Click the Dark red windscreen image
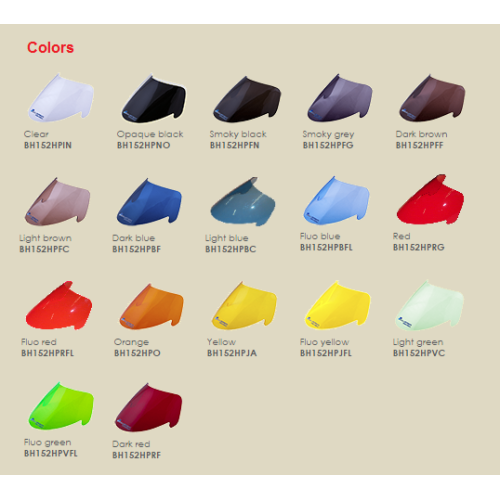Screen dimensions: 500x500 (x=149, y=408)
